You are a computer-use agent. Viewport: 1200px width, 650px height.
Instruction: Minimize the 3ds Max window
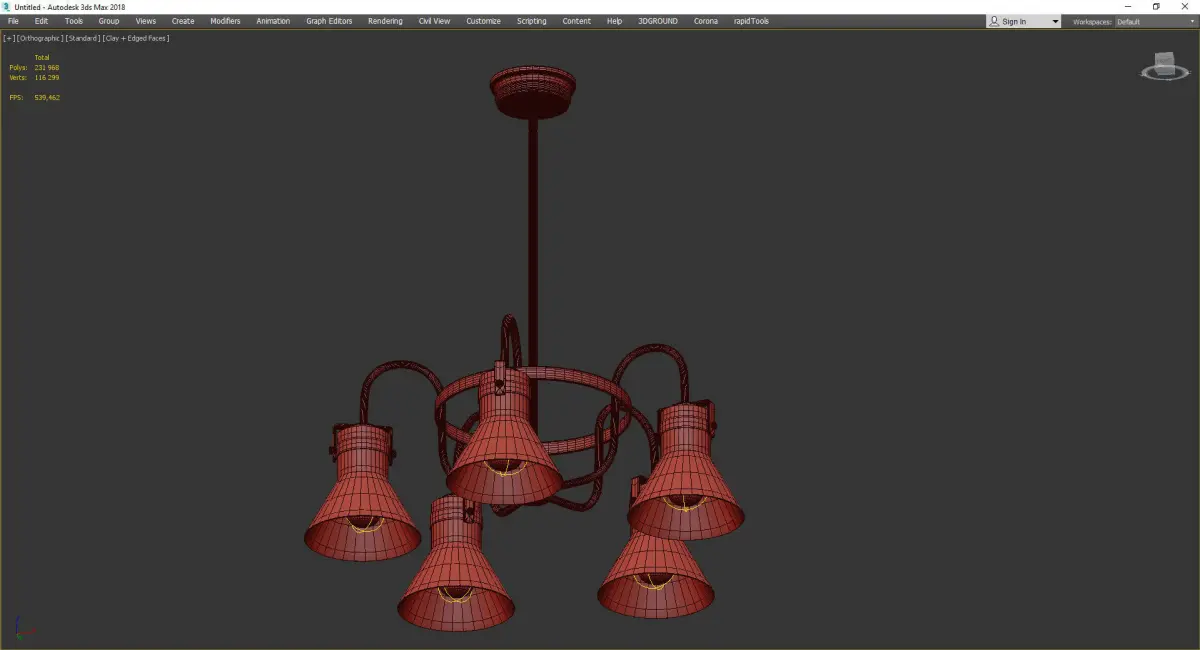pyautogui.click(x=1128, y=6)
